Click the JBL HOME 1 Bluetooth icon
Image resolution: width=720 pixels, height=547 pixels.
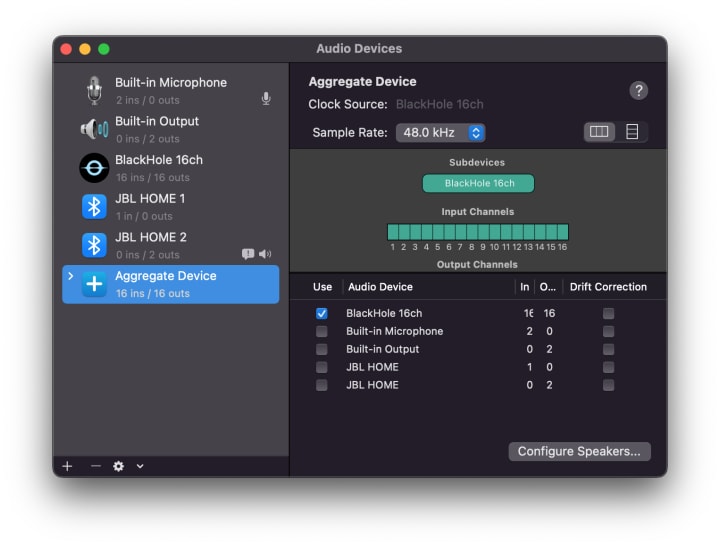pyautogui.click(x=94, y=207)
